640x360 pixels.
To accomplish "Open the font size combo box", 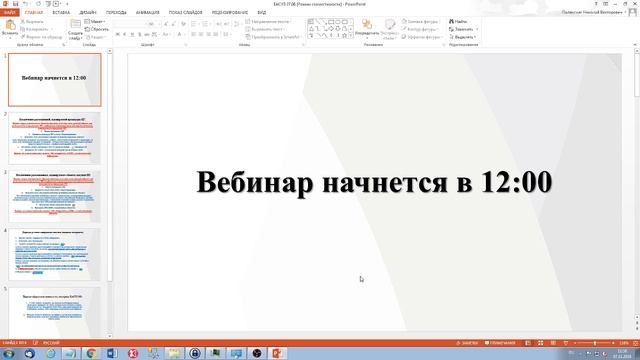I will [153, 24].
